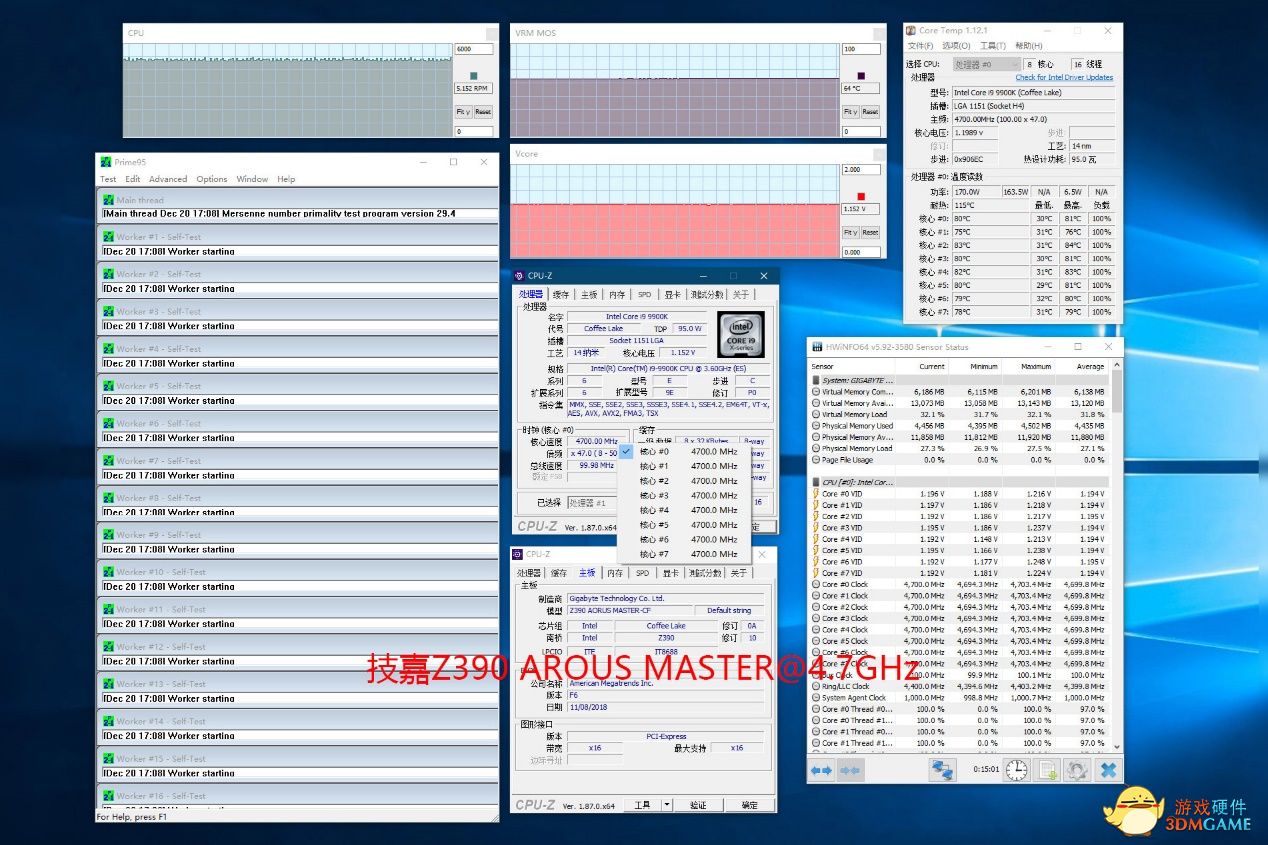Click the HWiNFO network remote monitoring icon
Screen dimensions: 1268x845
point(942,770)
